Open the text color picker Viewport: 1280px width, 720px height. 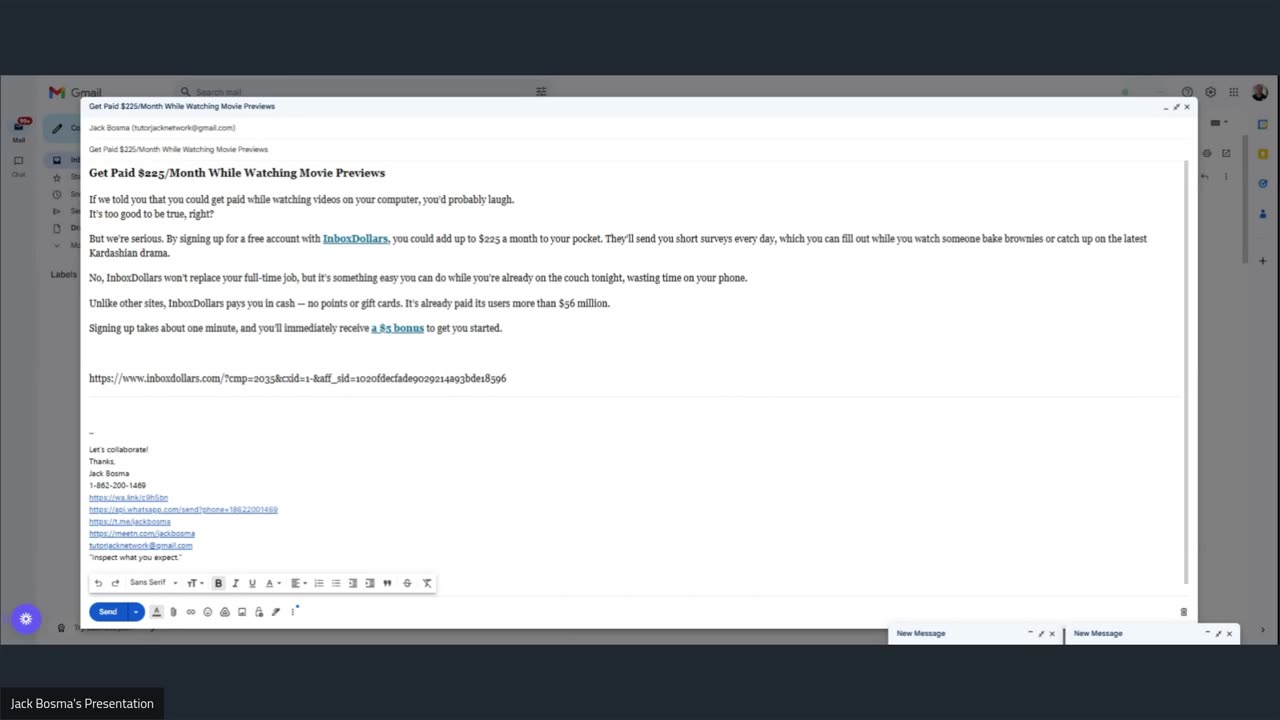tap(272, 583)
